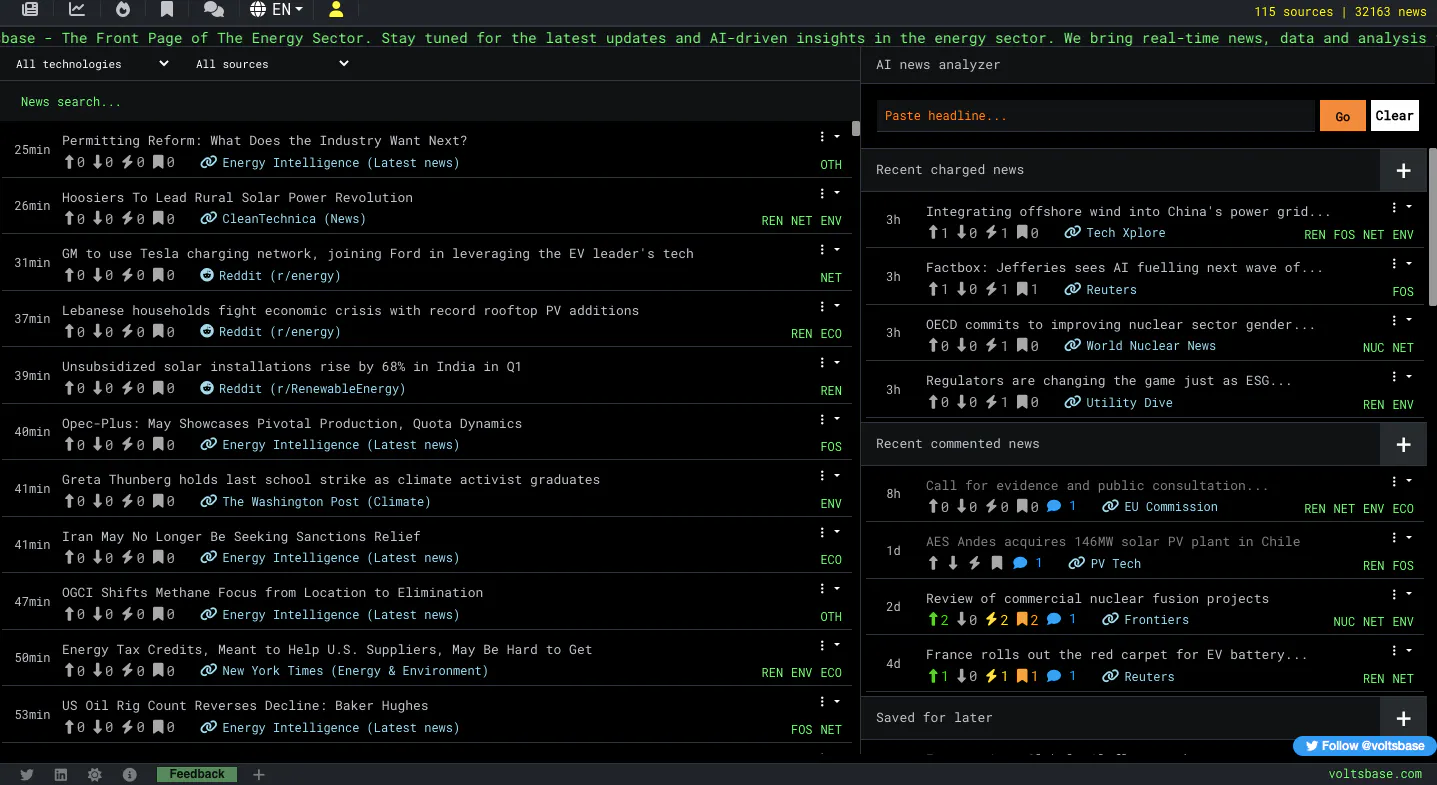
Task: Open the line chart icon in top bar
Action: 77,10
